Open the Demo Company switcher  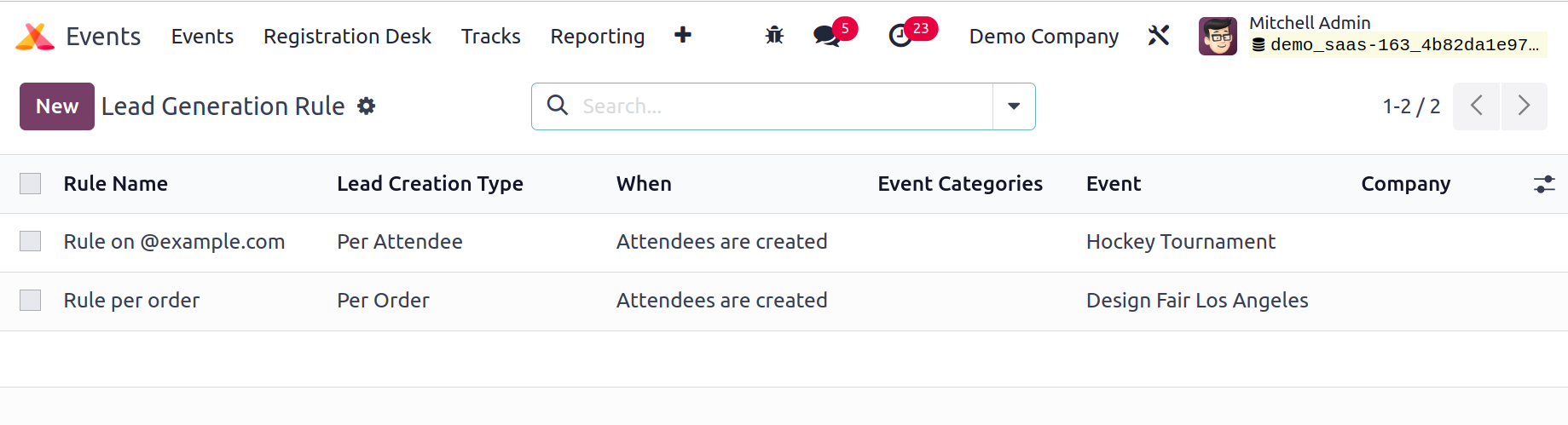pos(1044,37)
